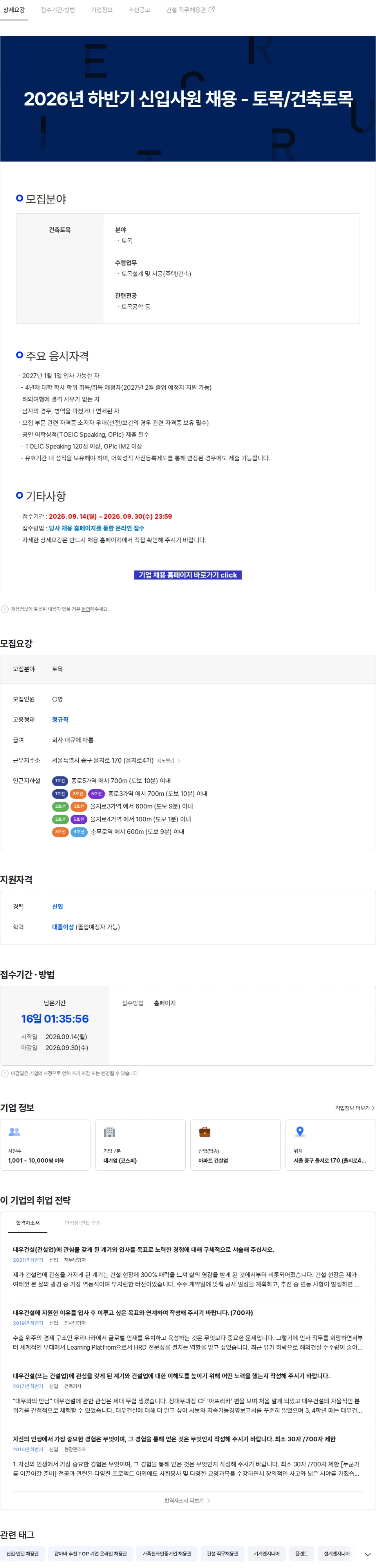Click the 건설 직무채용관 tag

click(x=223, y=1553)
